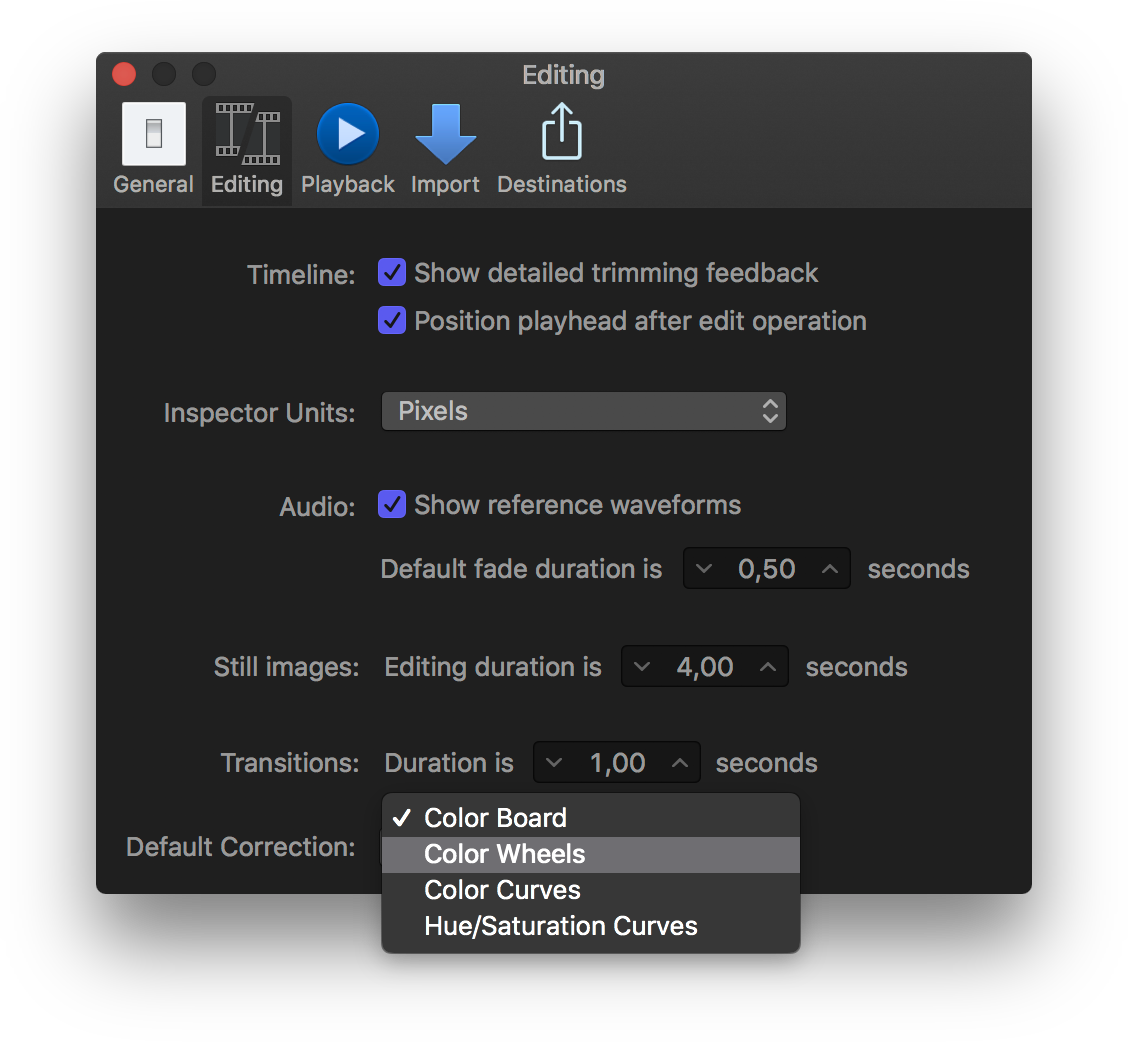This screenshot has height=1042, width=1128.
Task: Choose Color Board from correction menu
Action: pyautogui.click(x=591, y=818)
